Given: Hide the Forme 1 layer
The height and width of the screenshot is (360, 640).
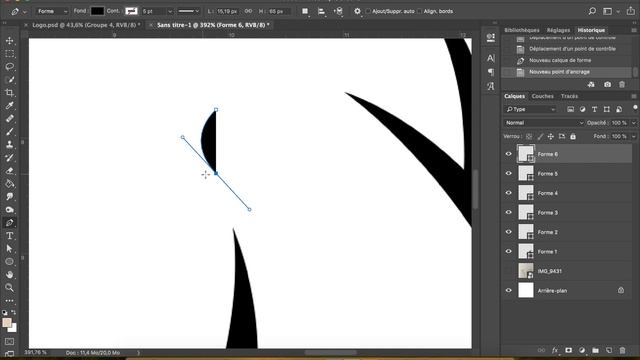Looking at the screenshot, I should (x=509, y=251).
